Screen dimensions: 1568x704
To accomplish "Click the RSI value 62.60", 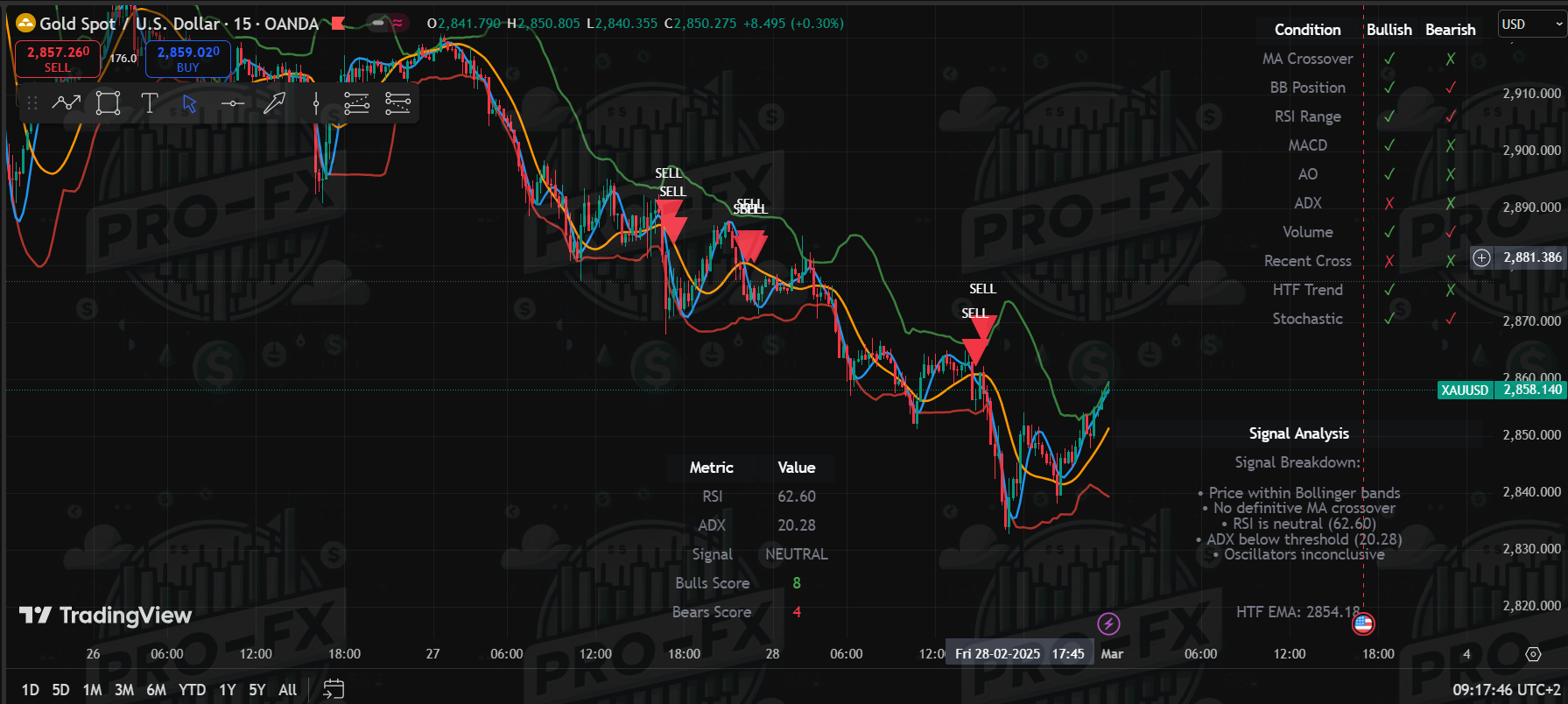I will 797,496.
